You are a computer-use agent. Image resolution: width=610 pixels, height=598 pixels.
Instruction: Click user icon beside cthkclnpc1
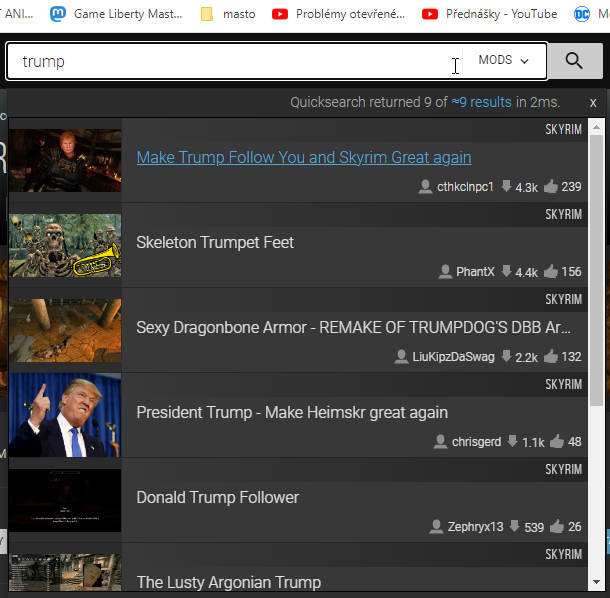click(425, 187)
